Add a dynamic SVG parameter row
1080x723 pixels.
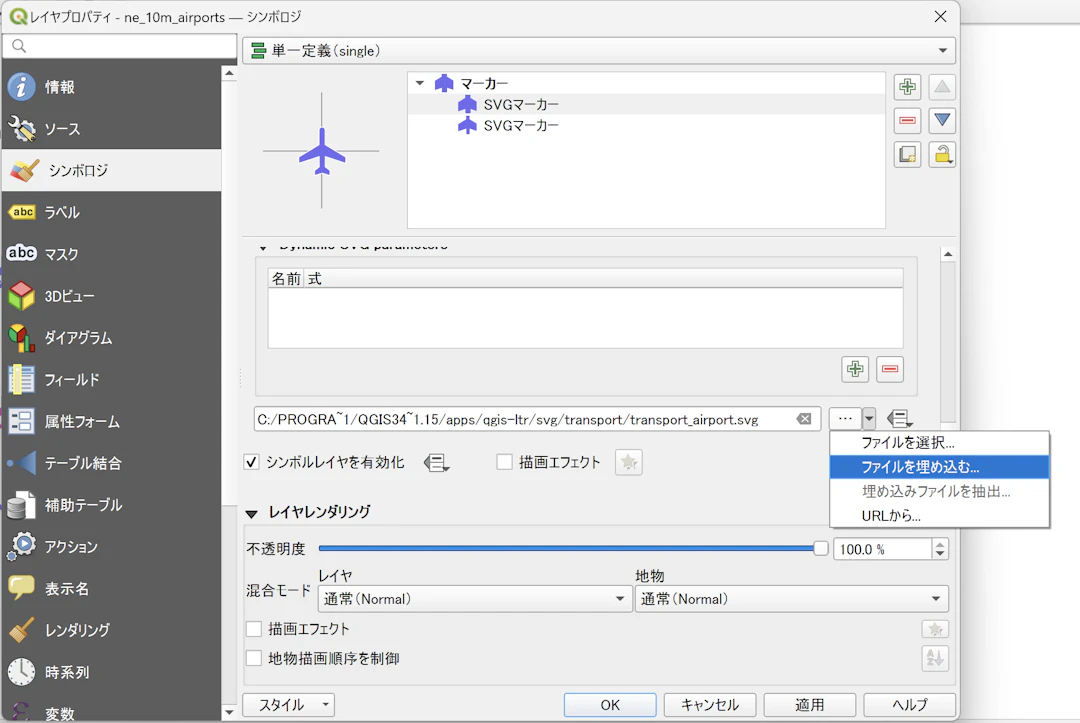click(x=855, y=369)
